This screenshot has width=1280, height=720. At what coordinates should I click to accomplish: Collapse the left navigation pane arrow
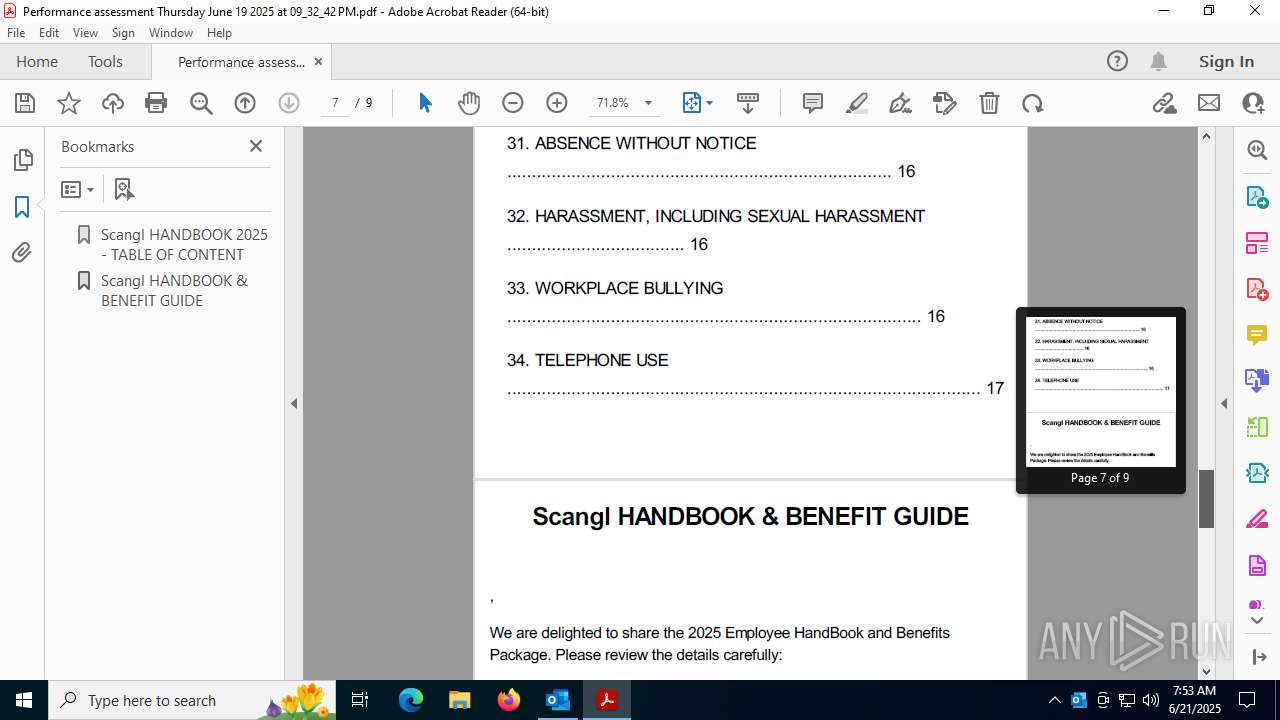pyautogui.click(x=294, y=404)
